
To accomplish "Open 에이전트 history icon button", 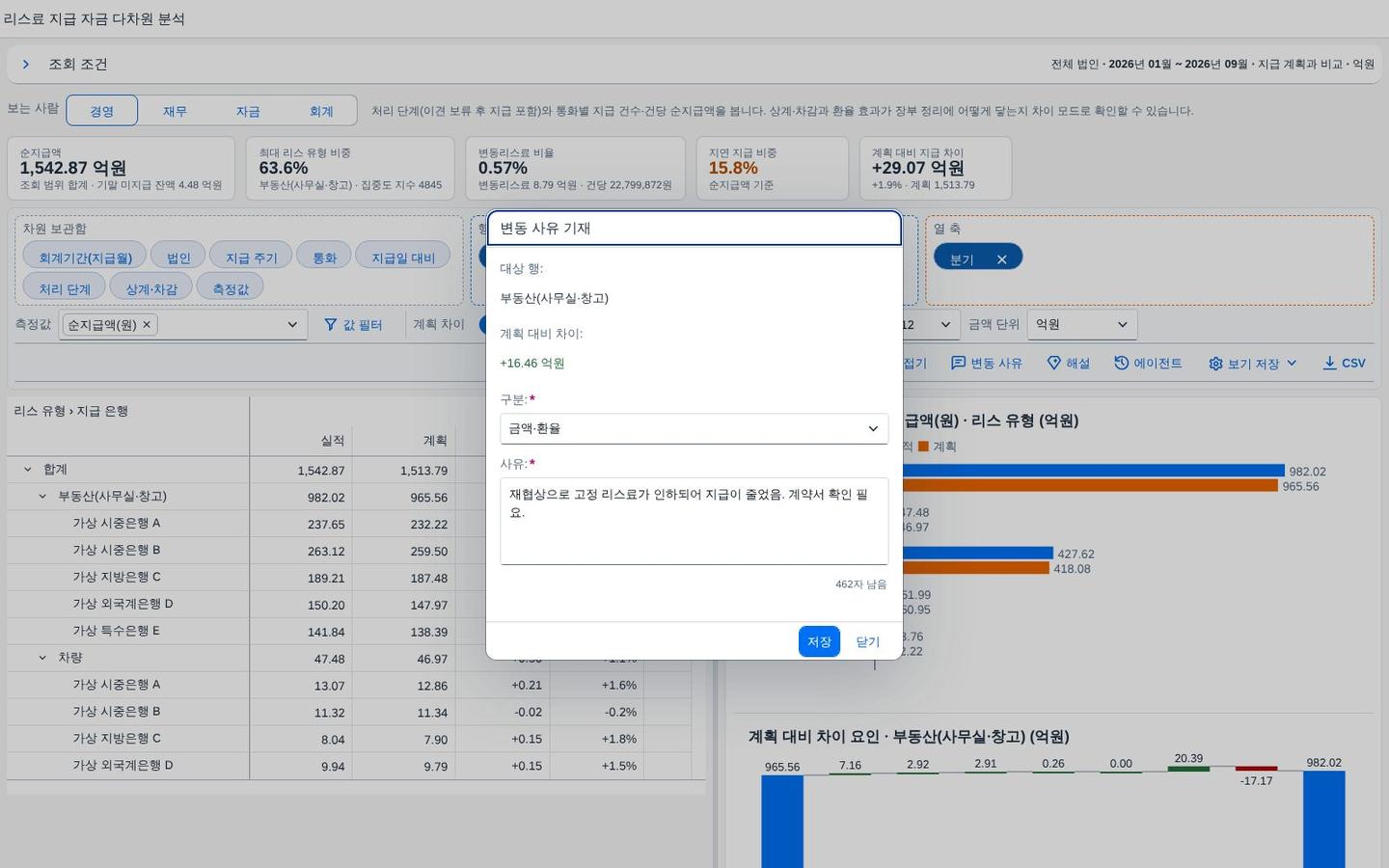I will point(1147,364).
